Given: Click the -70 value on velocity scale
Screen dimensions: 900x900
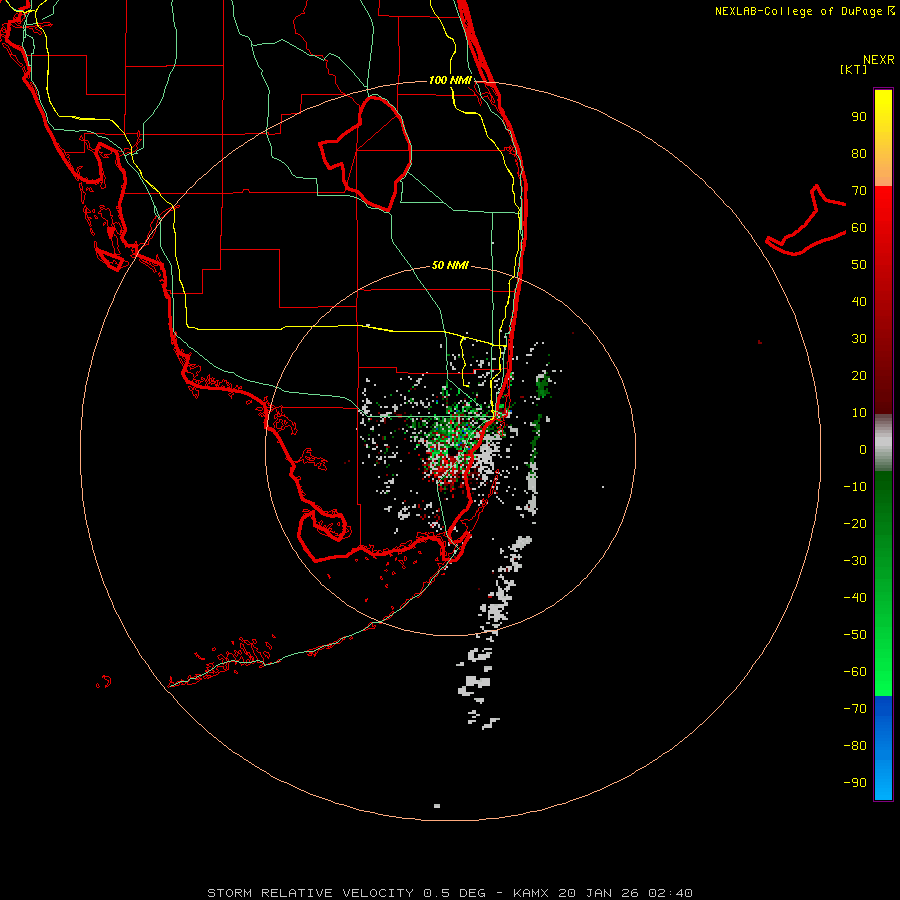Looking at the screenshot, I should (855, 709).
